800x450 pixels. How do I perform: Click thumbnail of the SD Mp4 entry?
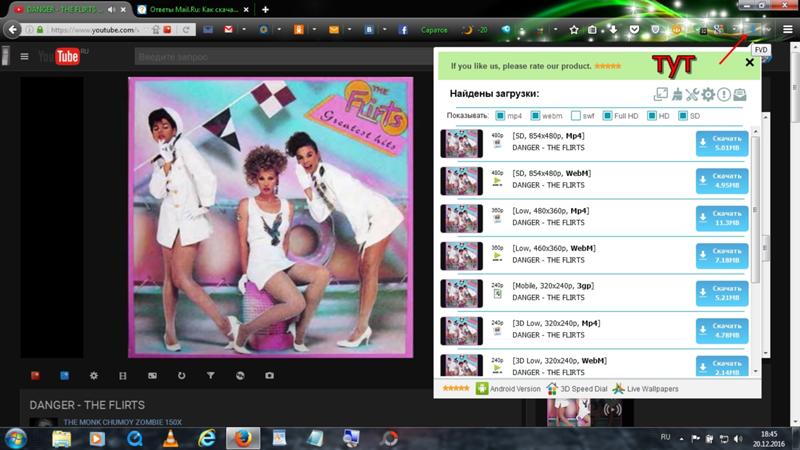tap(461, 143)
